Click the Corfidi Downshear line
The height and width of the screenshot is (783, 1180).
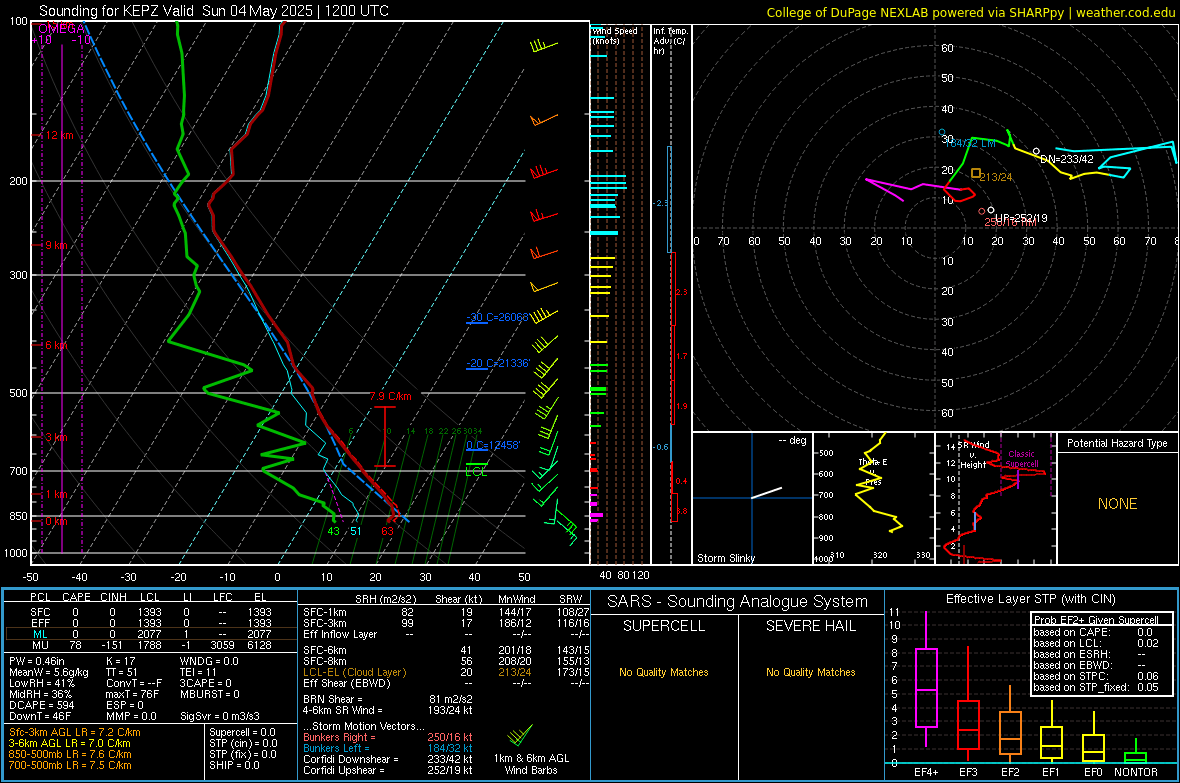tap(388, 759)
